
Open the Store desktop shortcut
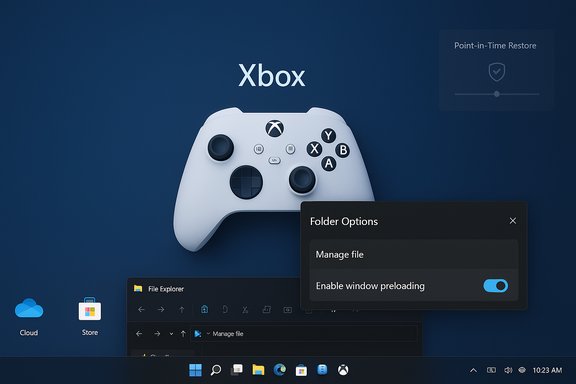coord(90,316)
